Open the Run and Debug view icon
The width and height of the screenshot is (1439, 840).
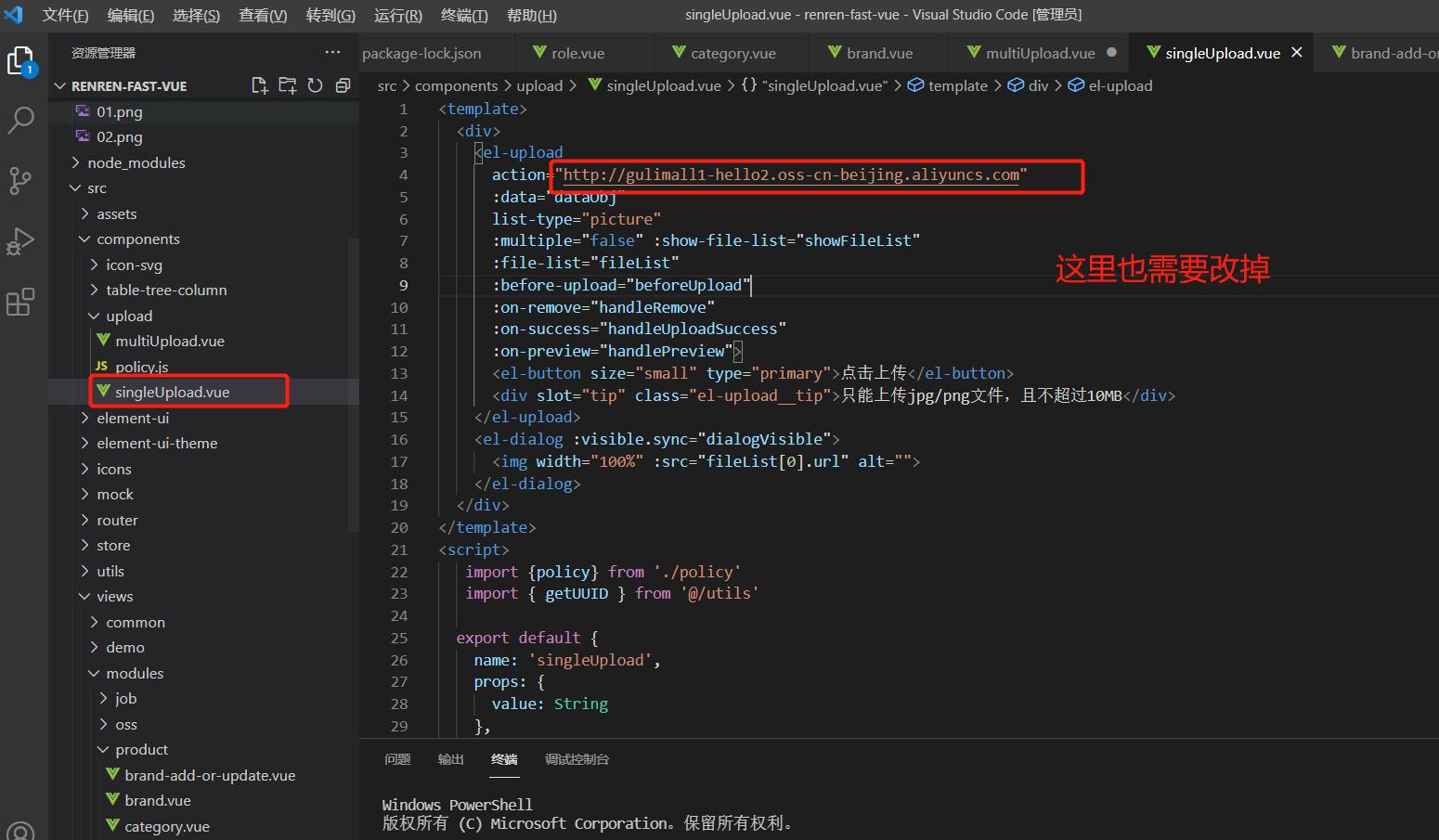point(20,241)
